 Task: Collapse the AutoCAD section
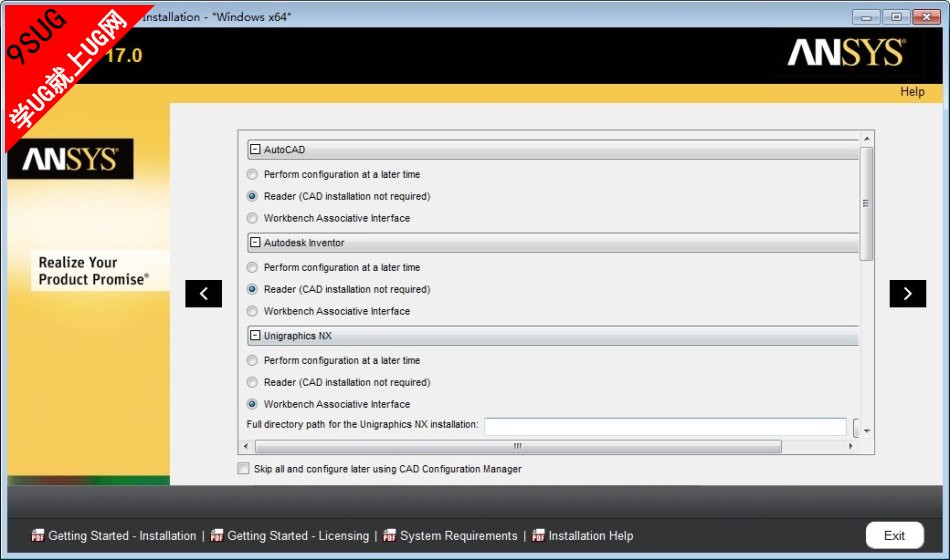(255, 149)
